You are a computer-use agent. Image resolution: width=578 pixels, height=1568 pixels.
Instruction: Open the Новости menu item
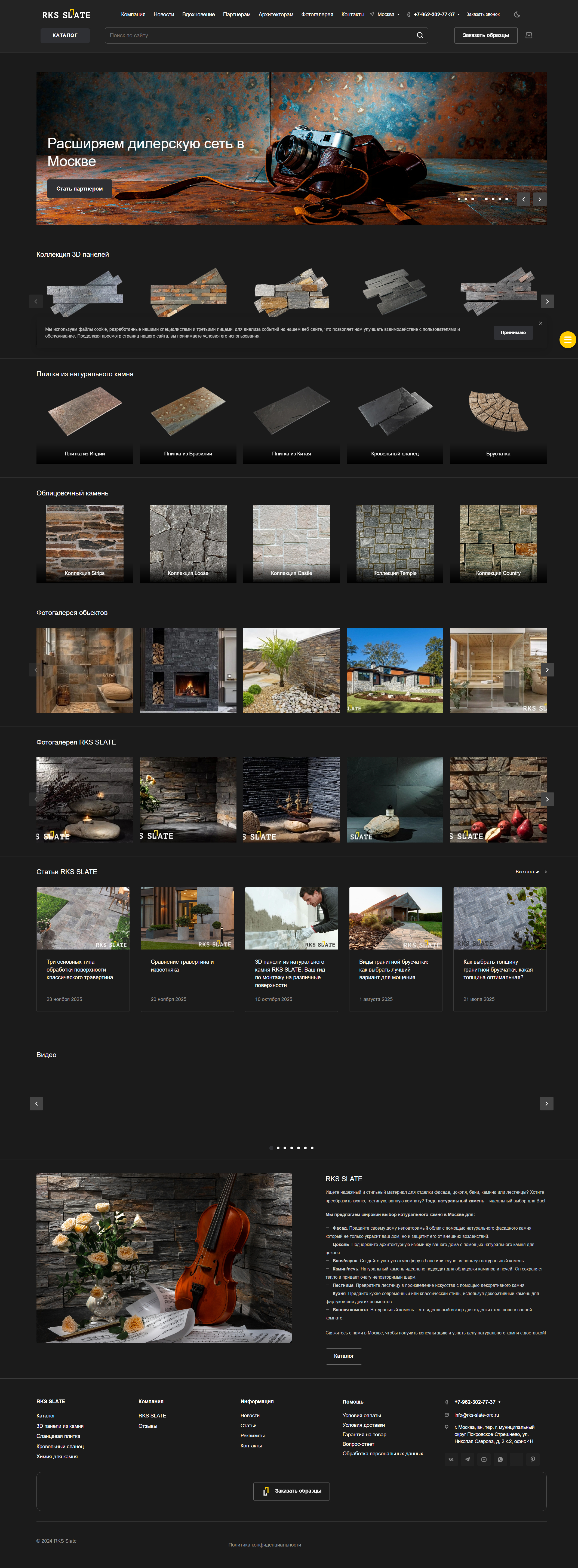164,15
